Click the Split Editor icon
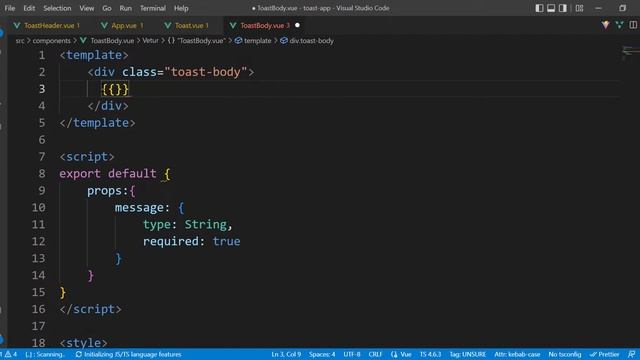Image resolution: width=640 pixels, height=360 pixels. [x=633, y=25]
